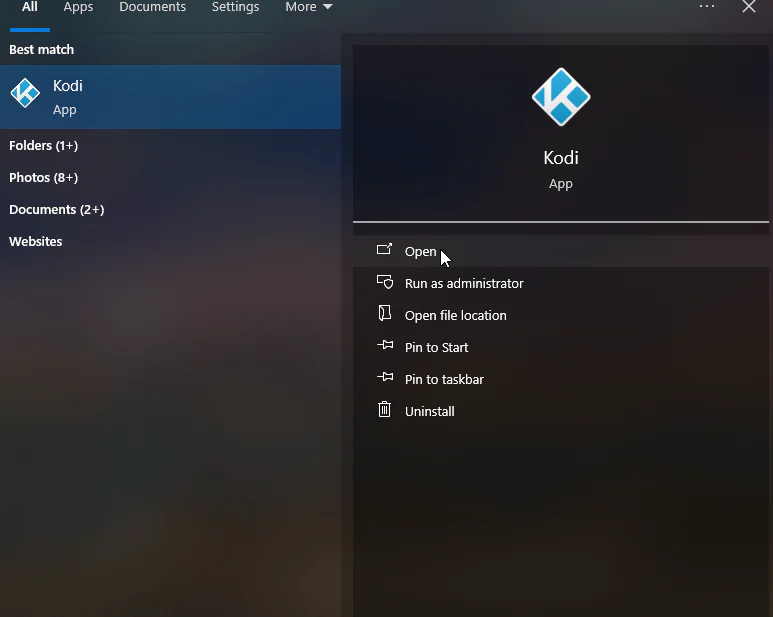Viewport: 773px width, 617px height.
Task: Close the search panel
Action: [749, 6]
